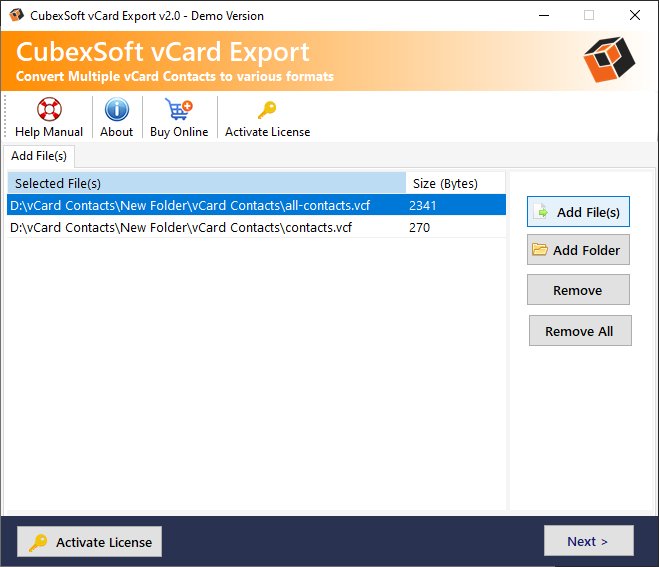
Task: Click the Help Manual toolbar label
Action: click(49, 132)
